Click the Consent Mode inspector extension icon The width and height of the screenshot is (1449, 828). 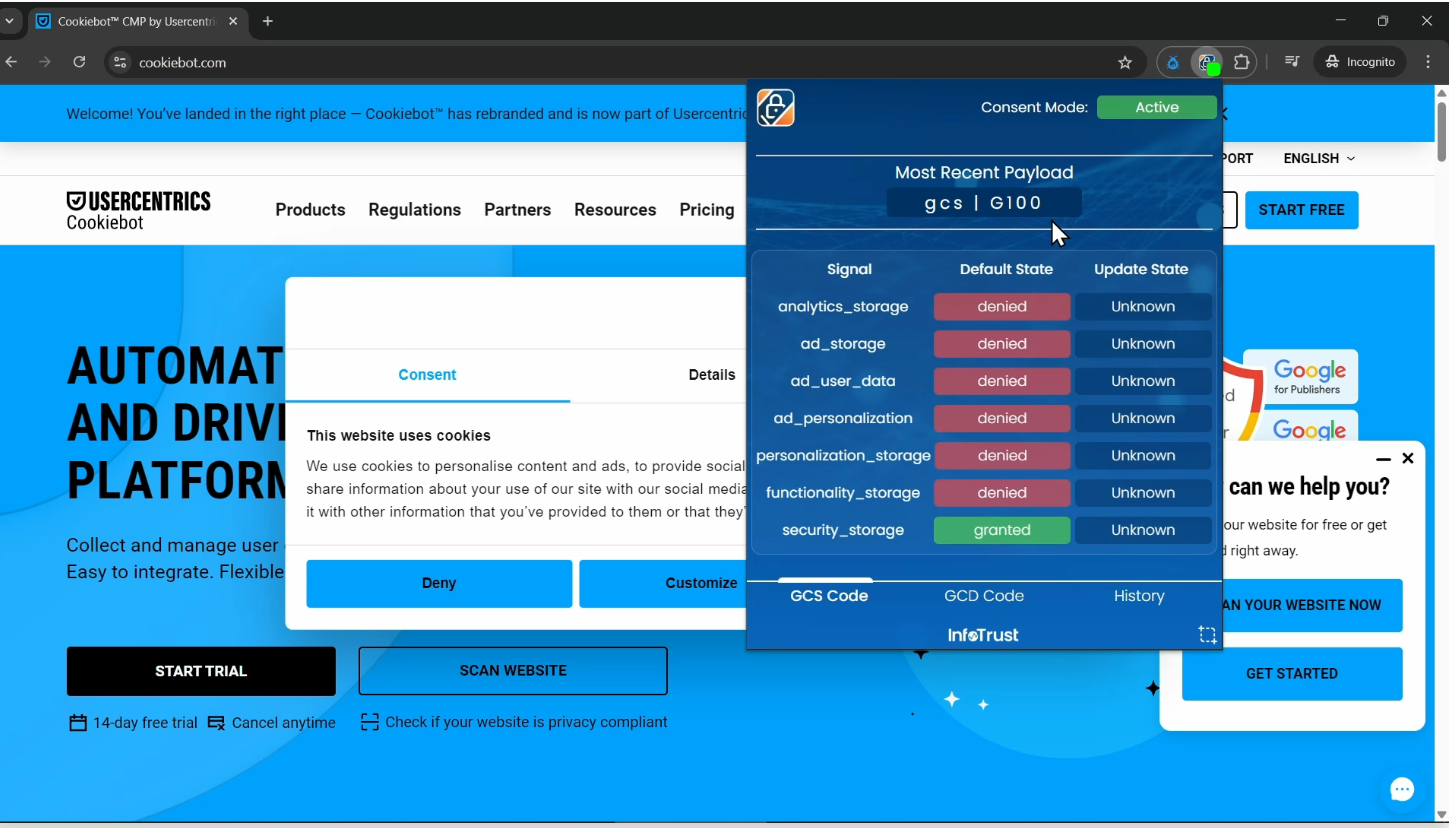(x=1208, y=62)
